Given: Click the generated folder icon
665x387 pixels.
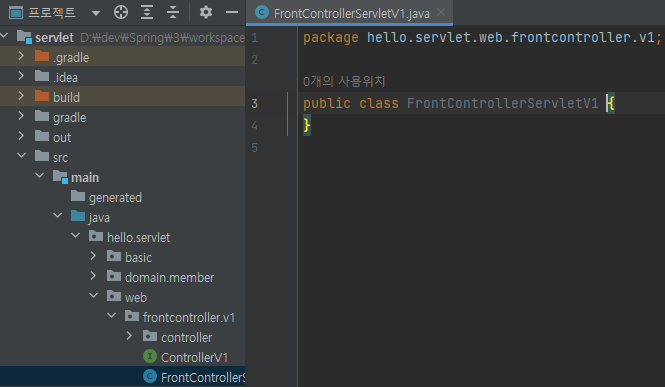Looking at the screenshot, I should 78,195.
